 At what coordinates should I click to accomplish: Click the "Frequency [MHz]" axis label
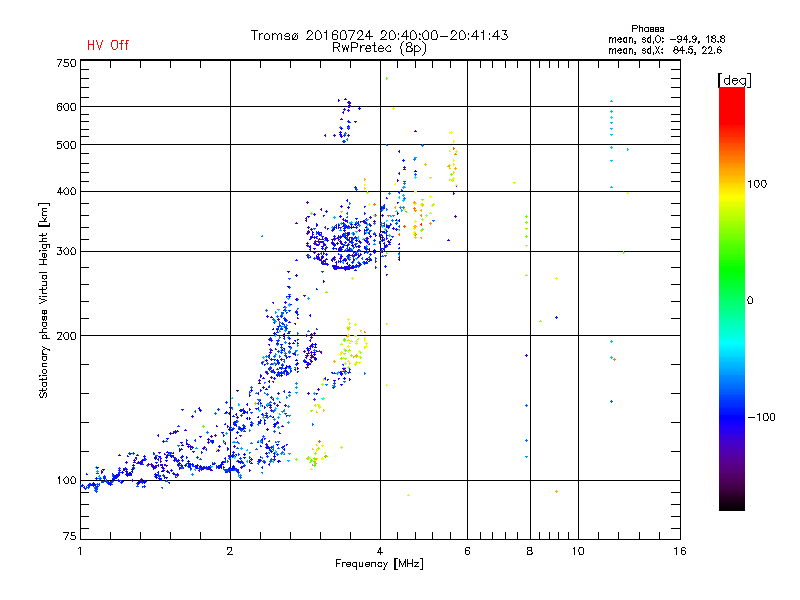[379, 564]
